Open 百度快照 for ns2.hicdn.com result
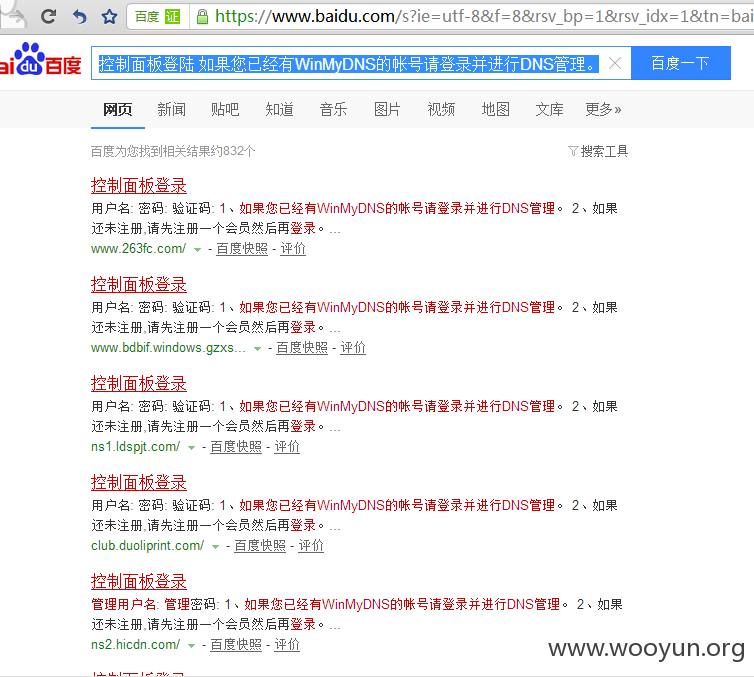Screen dimensions: 754x677 (x=236, y=645)
